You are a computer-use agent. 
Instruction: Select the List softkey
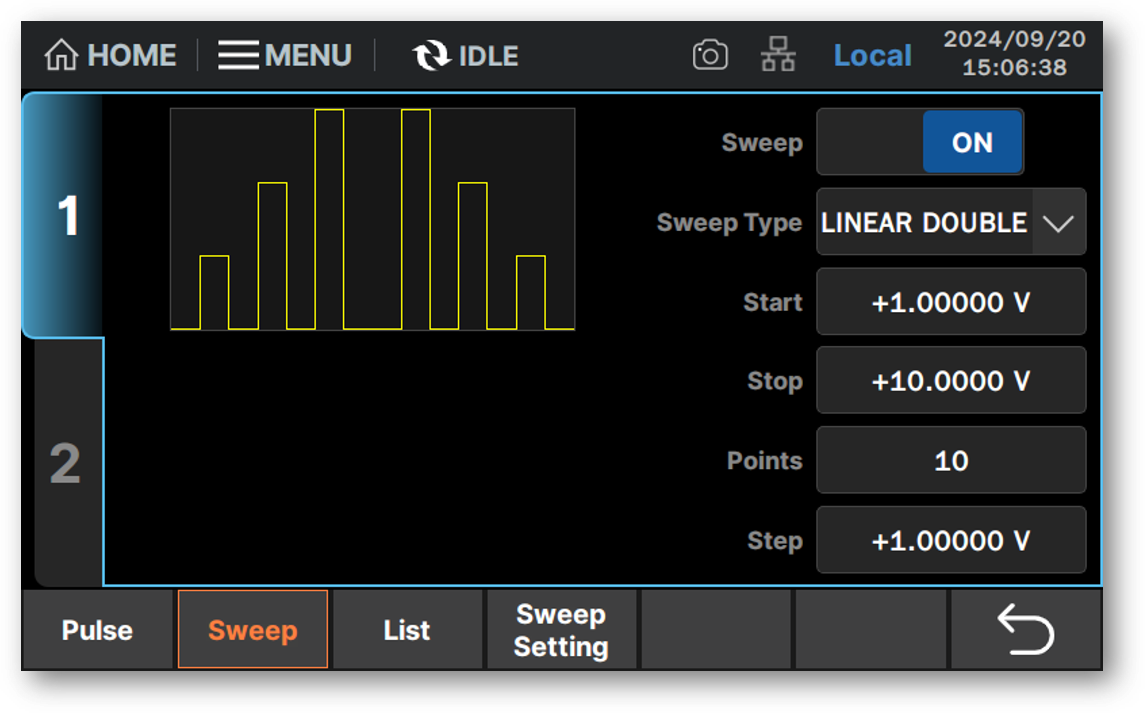click(407, 630)
